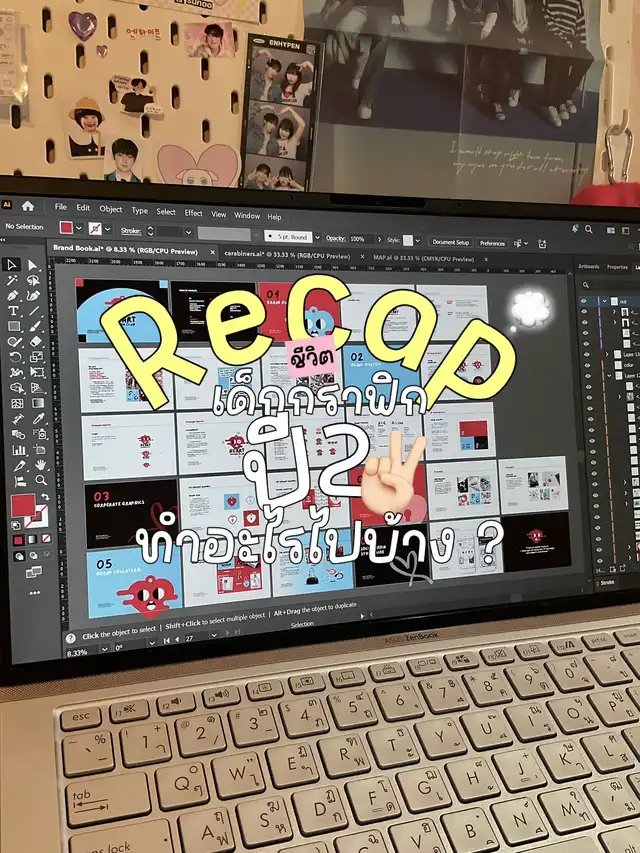Switch to the carabiners.ai document tab
Viewport: 640px width, 853px height.
pos(257,256)
